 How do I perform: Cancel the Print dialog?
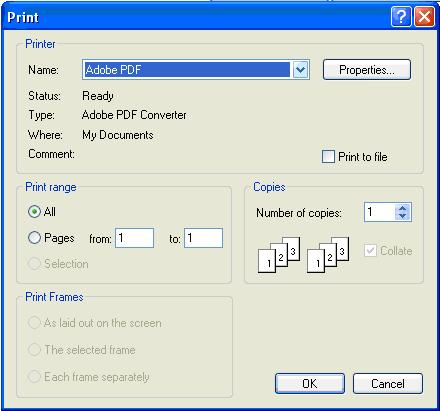pyautogui.click(x=388, y=384)
